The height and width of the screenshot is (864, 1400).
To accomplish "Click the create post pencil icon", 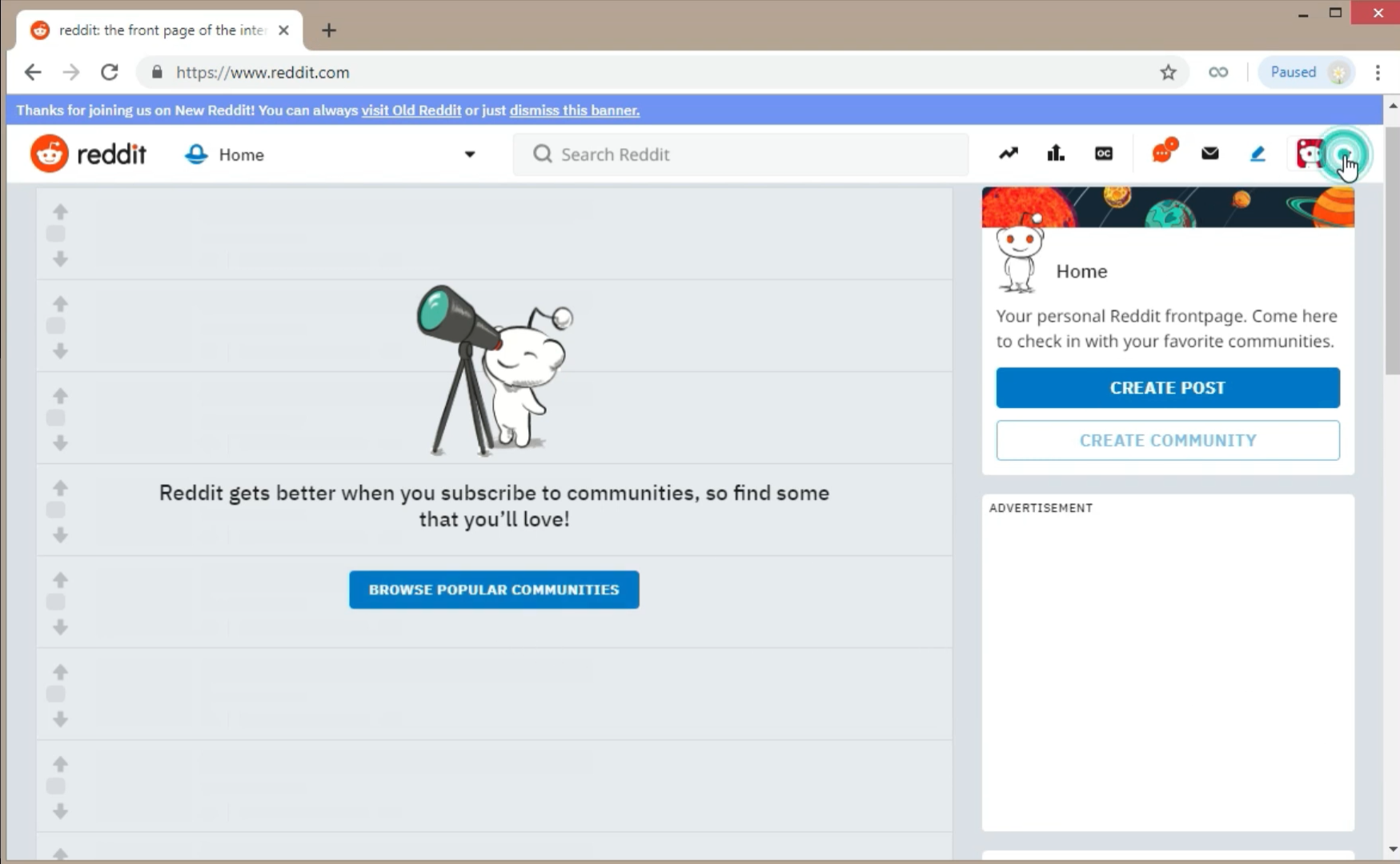I will (1258, 154).
